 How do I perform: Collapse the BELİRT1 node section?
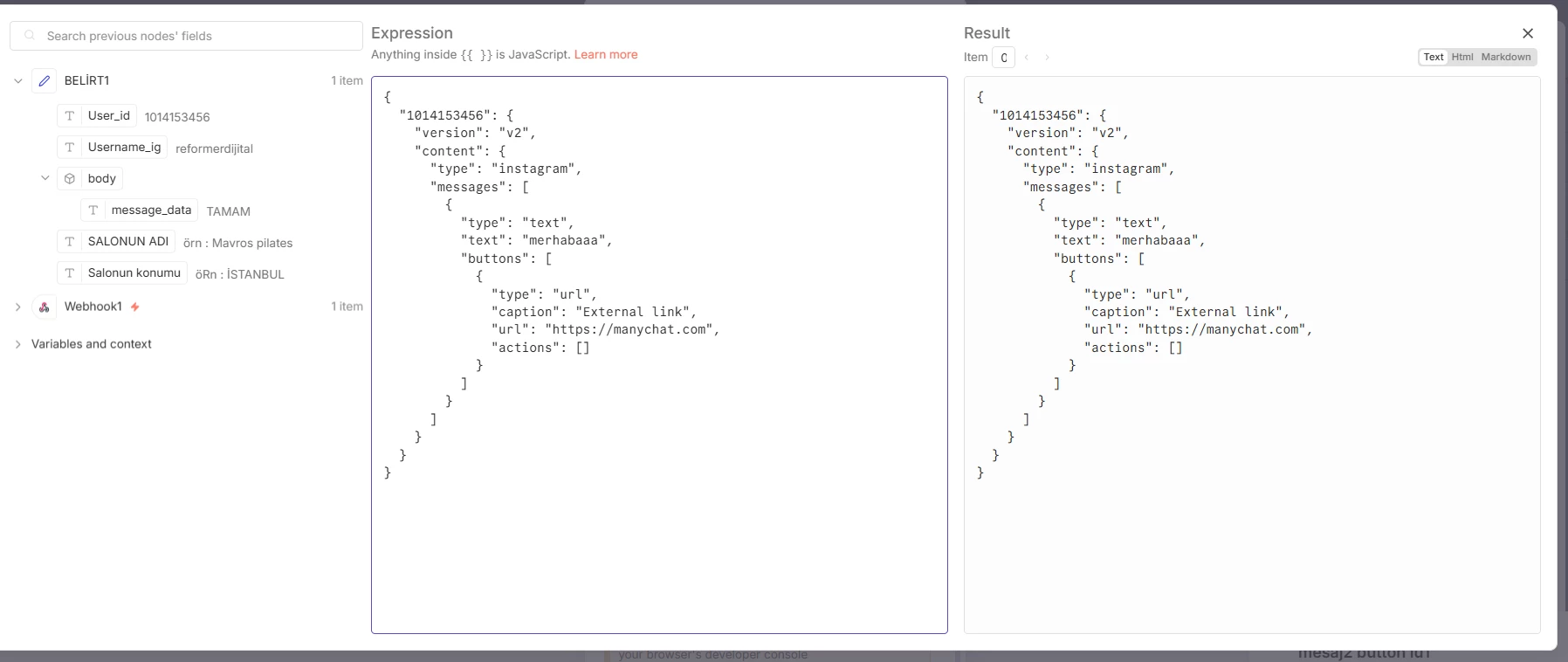coord(18,81)
